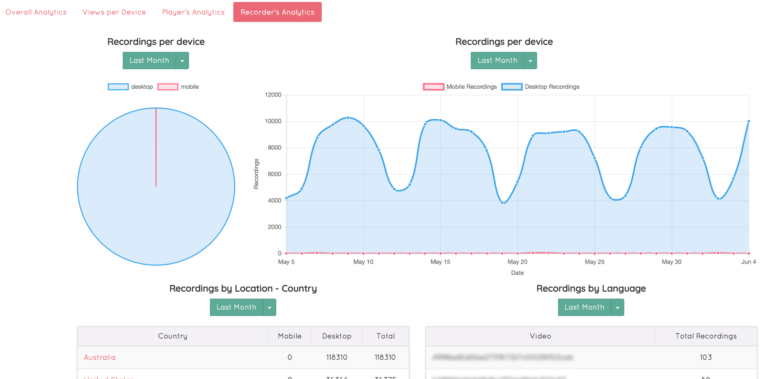Expand dropdown caret above line chart
The image size is (768, 379).
[x=531, y=61]
